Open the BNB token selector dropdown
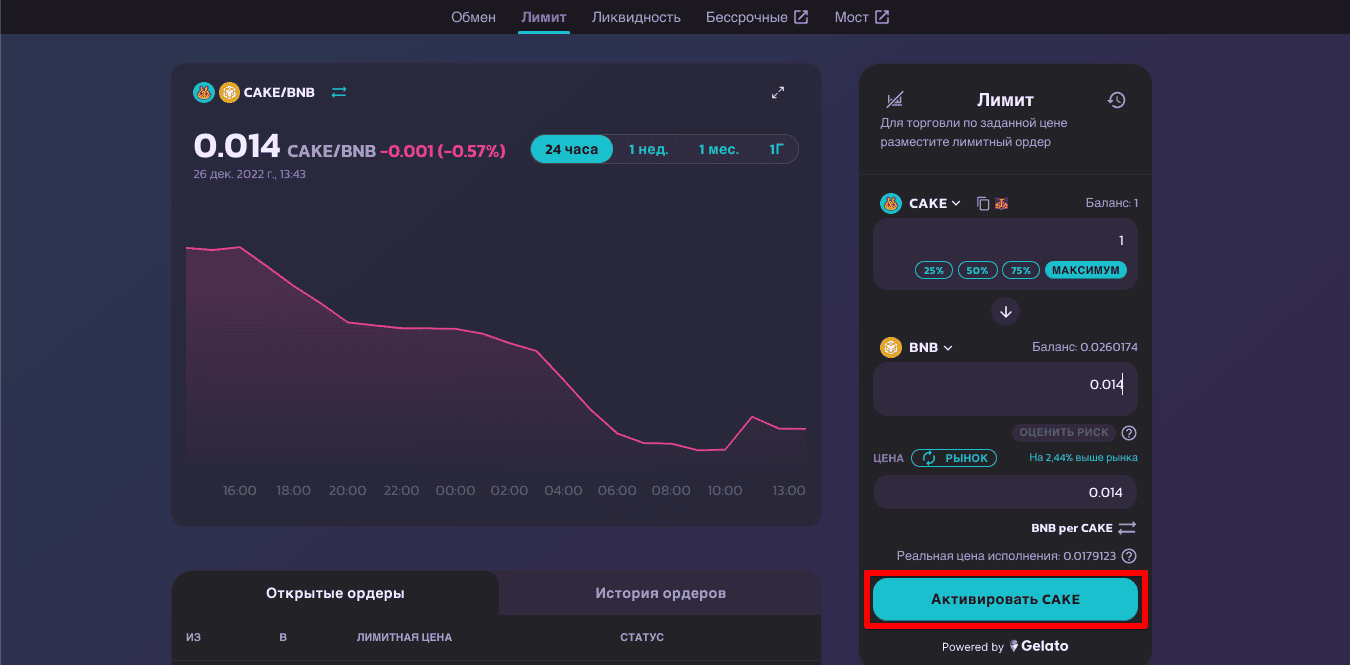Image resolution: width=1350 pixels, height=665 pixels. tap(917, 348)
